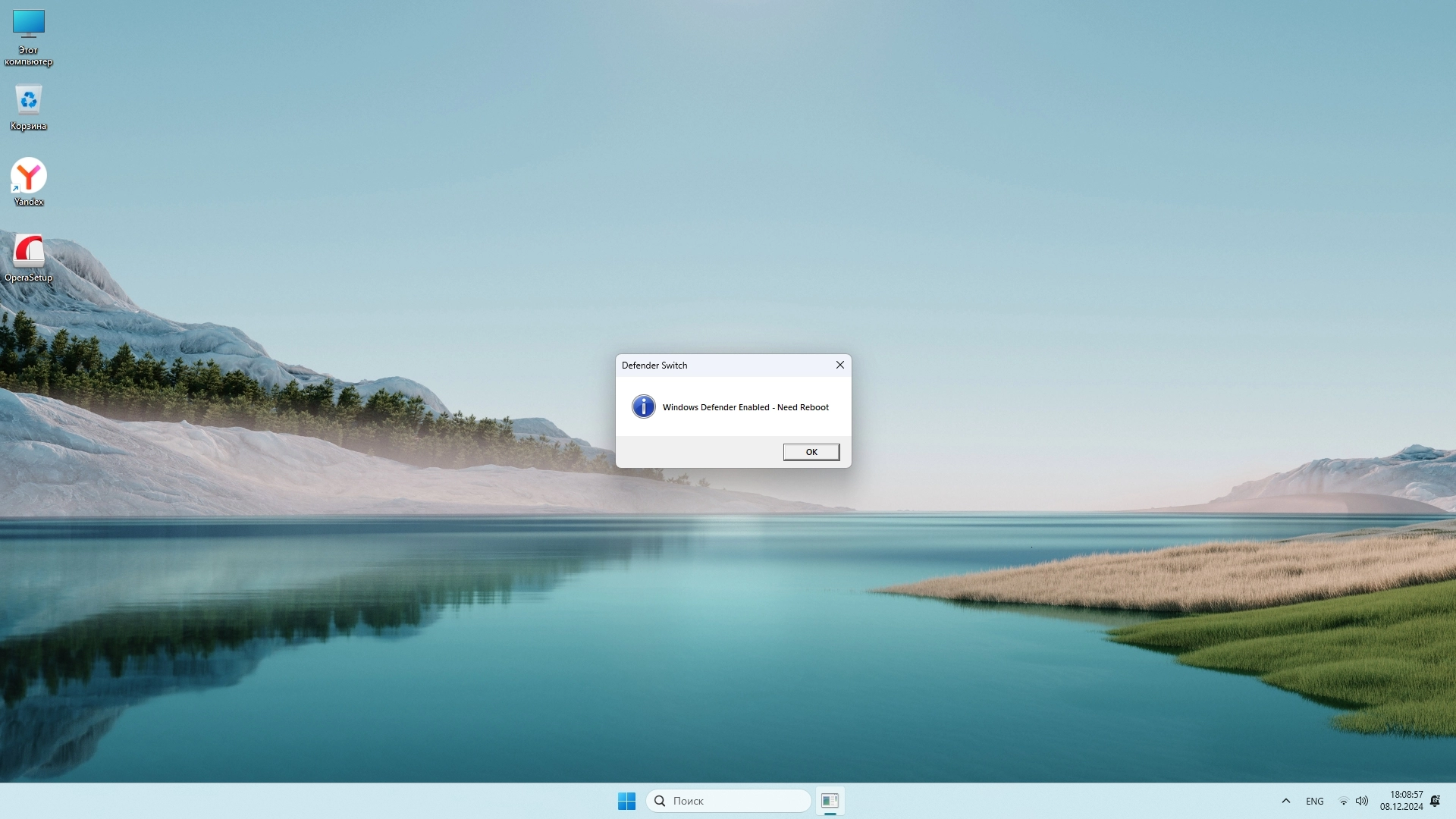Switch the ENG input language indicator
The image size is (1456, 819).
point(1314,801)
